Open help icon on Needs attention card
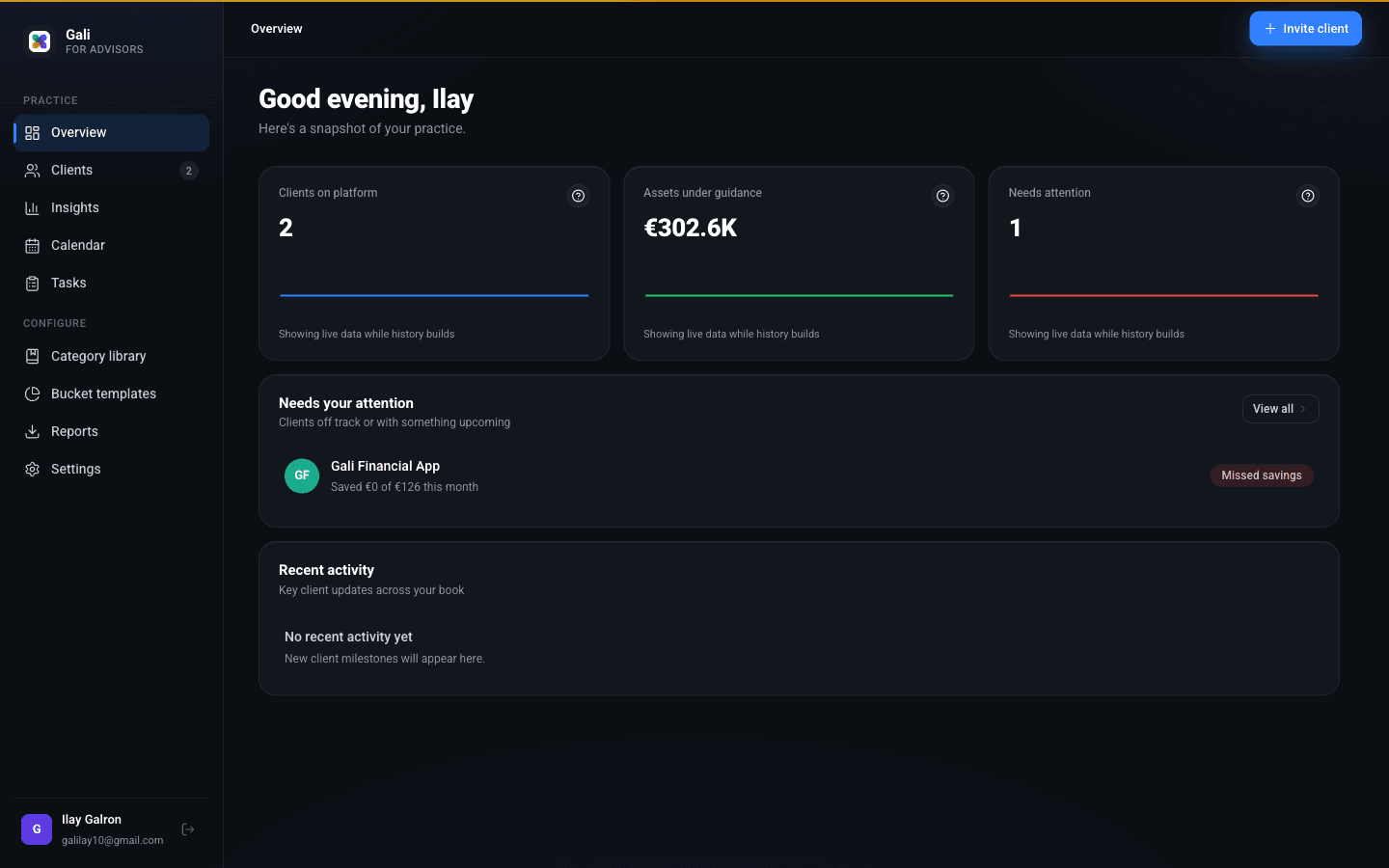 pos(1308,196)
